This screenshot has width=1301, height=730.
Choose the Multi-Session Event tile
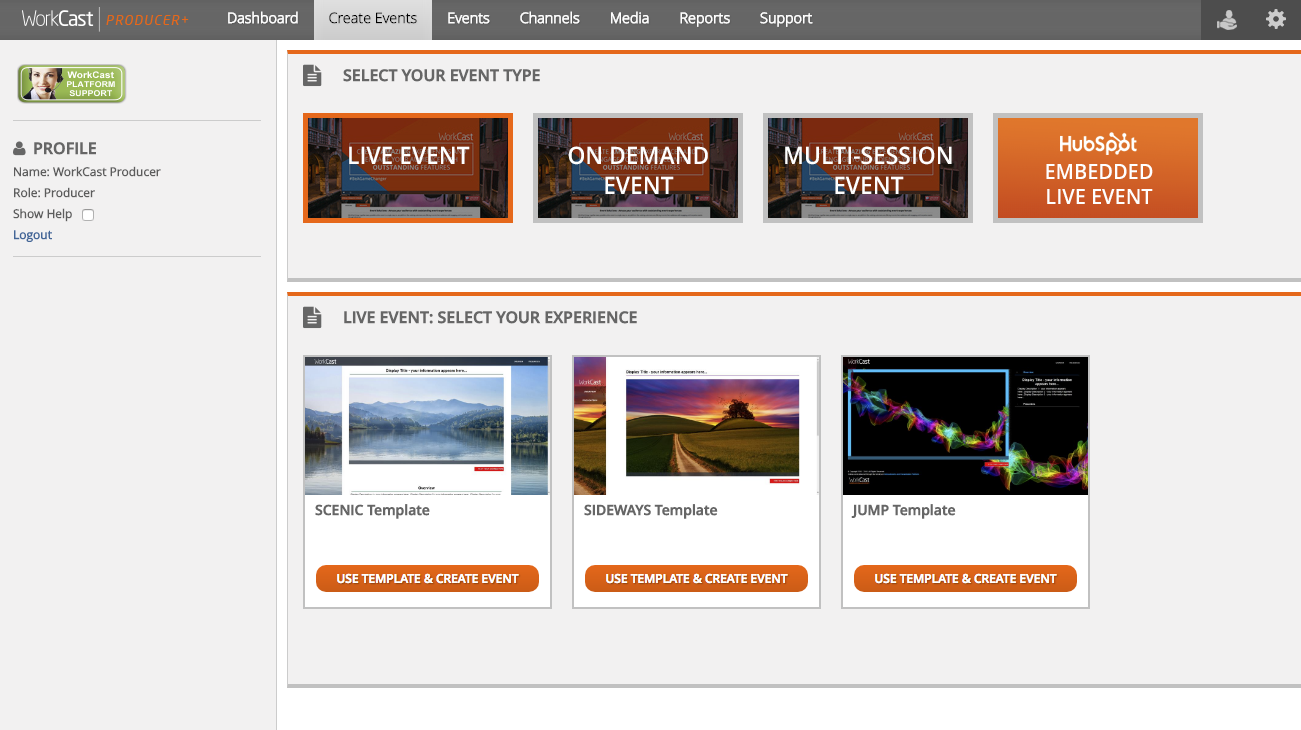tap(868, 168)
